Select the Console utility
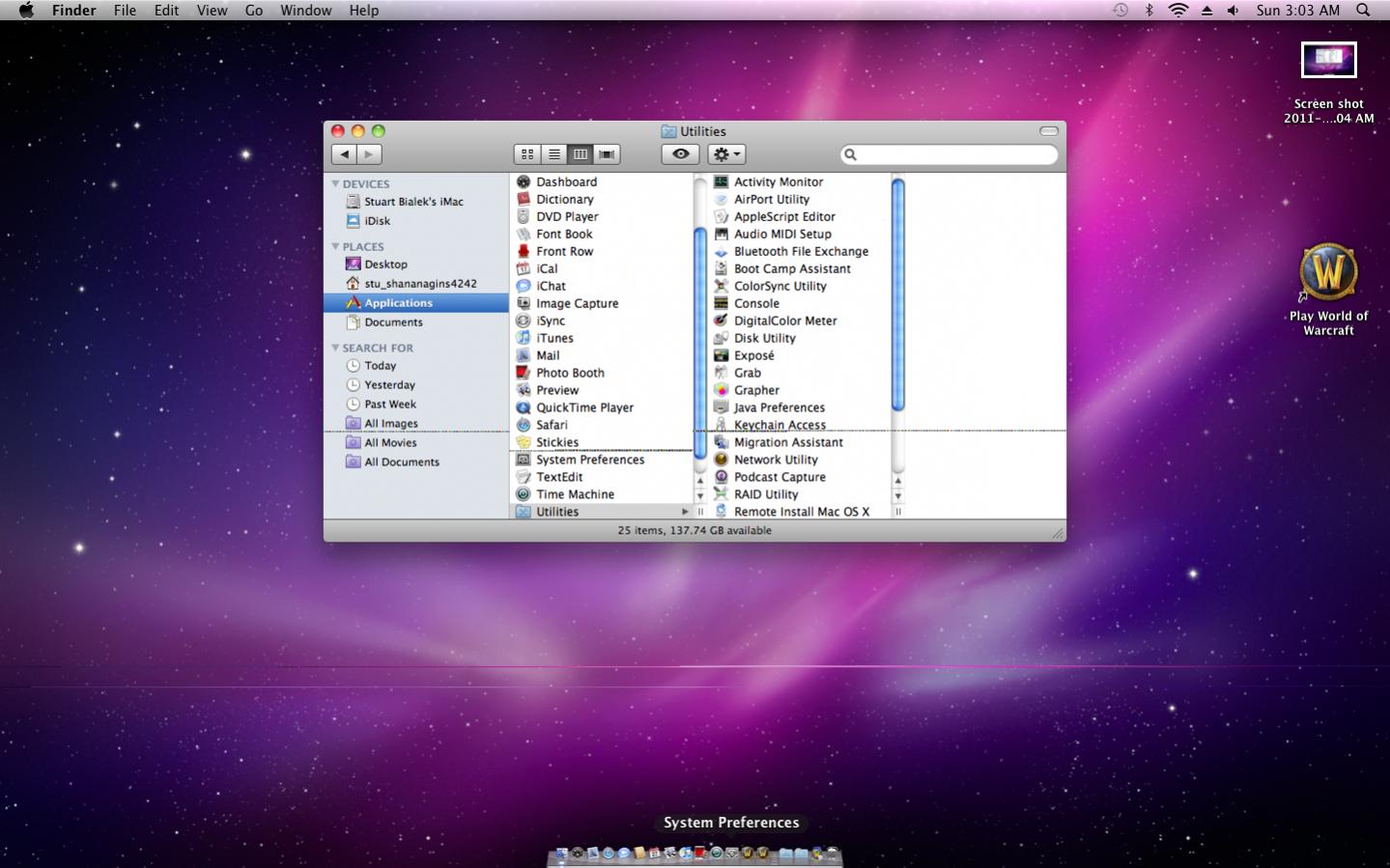The height and width of the screenshot is (868, 1390). (x=755, y=303)
